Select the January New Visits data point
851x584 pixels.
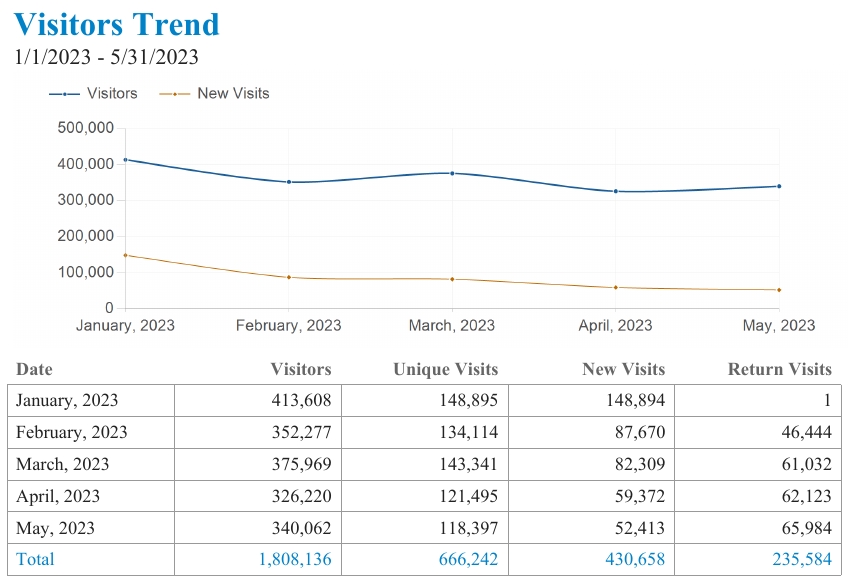click(x=125, y=255)
